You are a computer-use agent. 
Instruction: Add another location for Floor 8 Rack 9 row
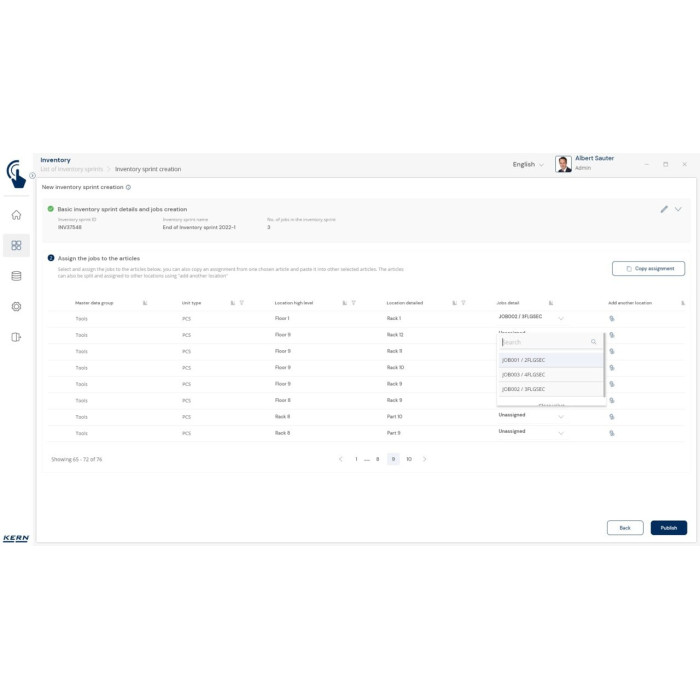[612, 400]
